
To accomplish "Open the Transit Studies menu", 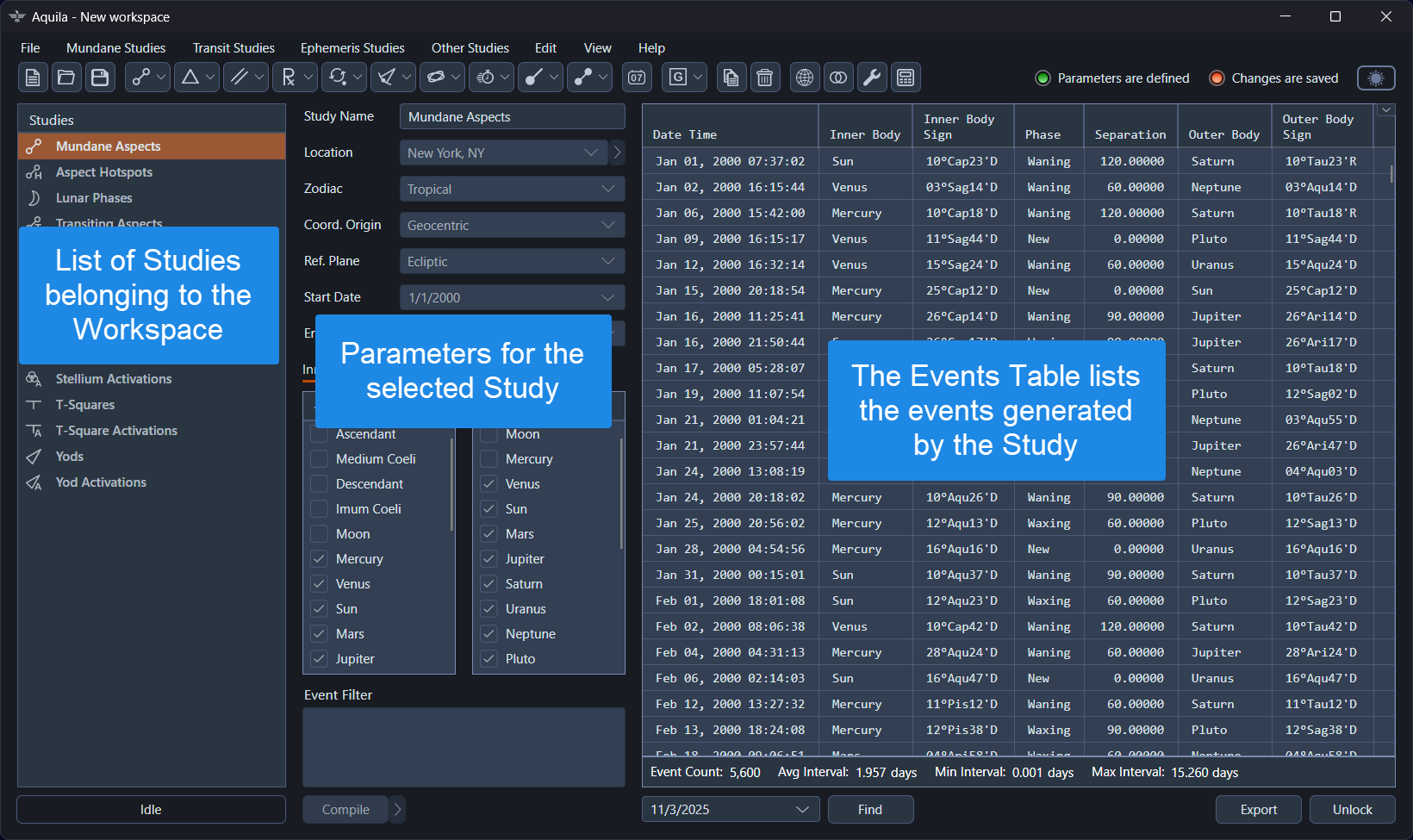I will click(x=233, y=48).
